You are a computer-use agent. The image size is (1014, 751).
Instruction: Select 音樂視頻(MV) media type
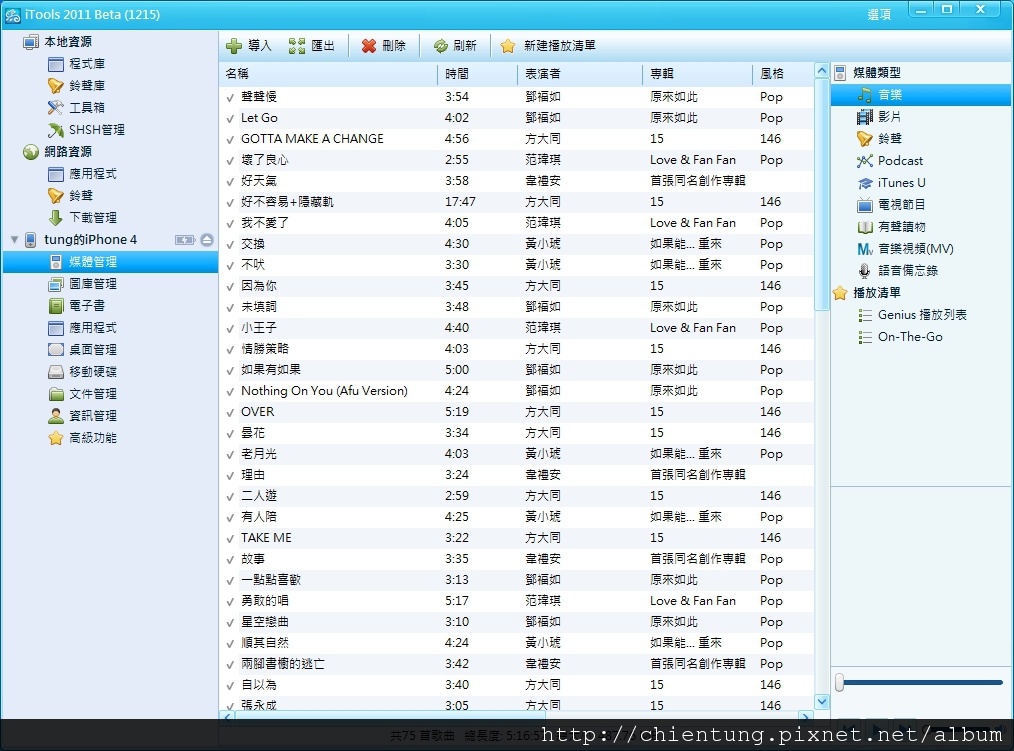coord(905,248)
